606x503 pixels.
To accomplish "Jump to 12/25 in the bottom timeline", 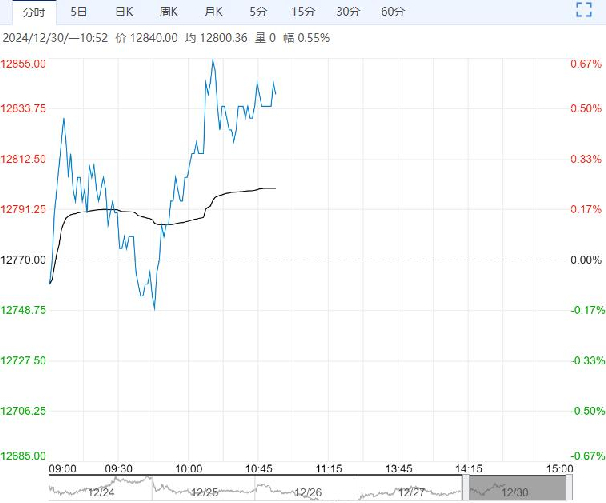I will click(x=205, y=491).
